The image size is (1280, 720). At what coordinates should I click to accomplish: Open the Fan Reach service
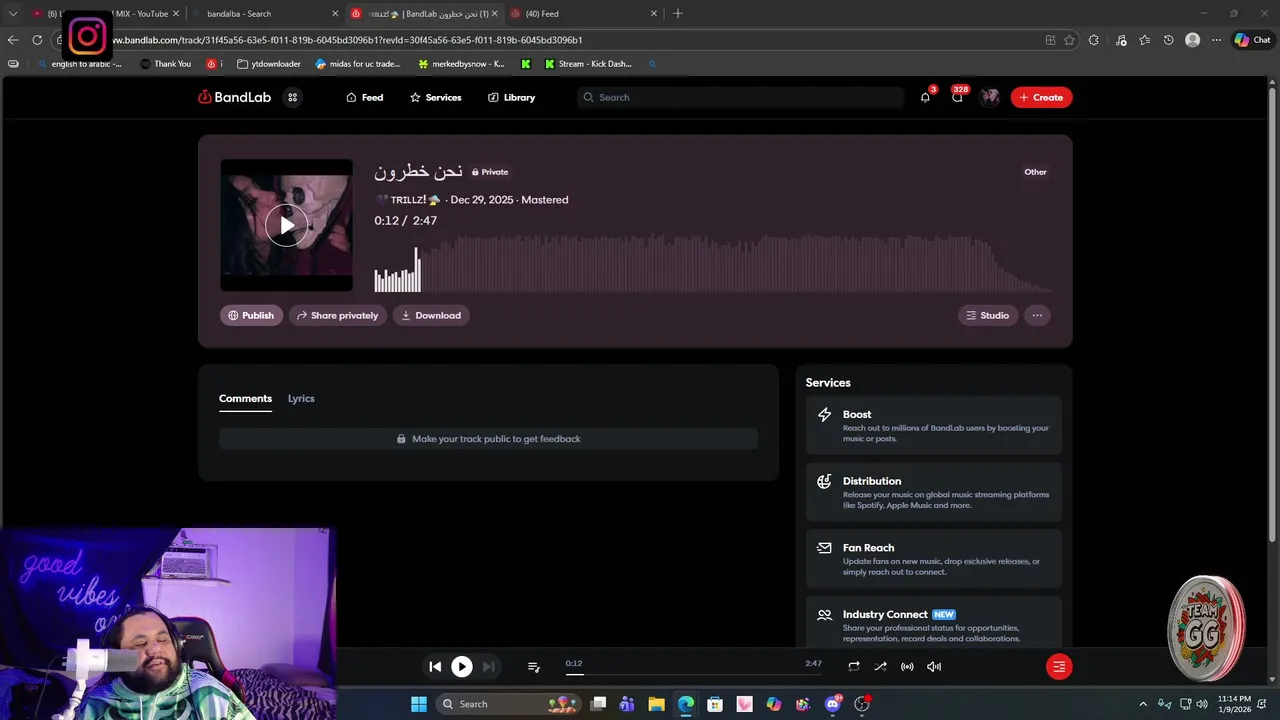tap(934, 559)
